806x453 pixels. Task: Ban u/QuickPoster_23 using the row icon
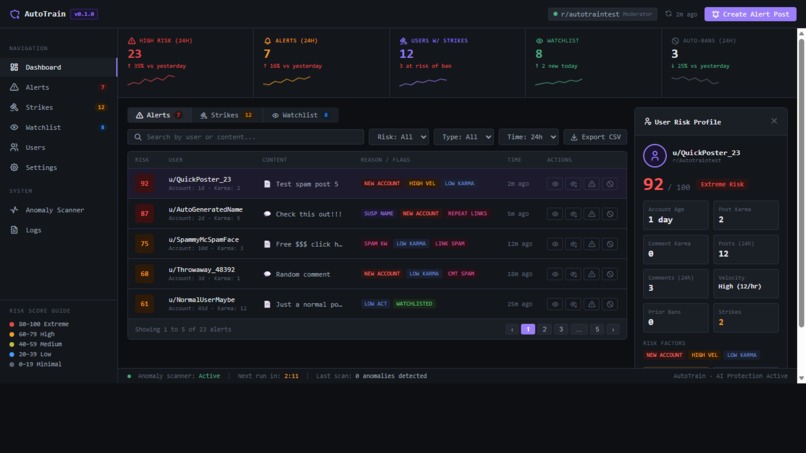click(x=610, y=184)
